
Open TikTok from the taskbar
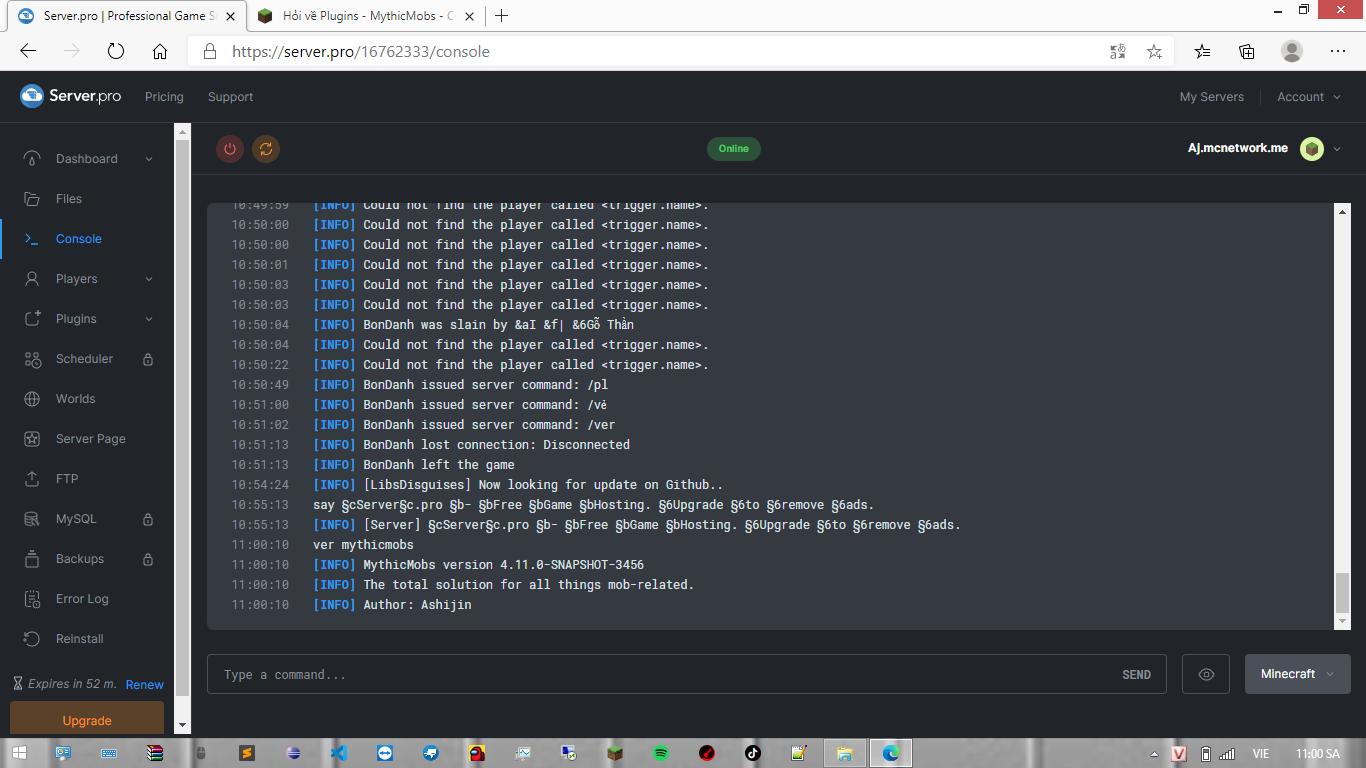click(x=753, y=753)
